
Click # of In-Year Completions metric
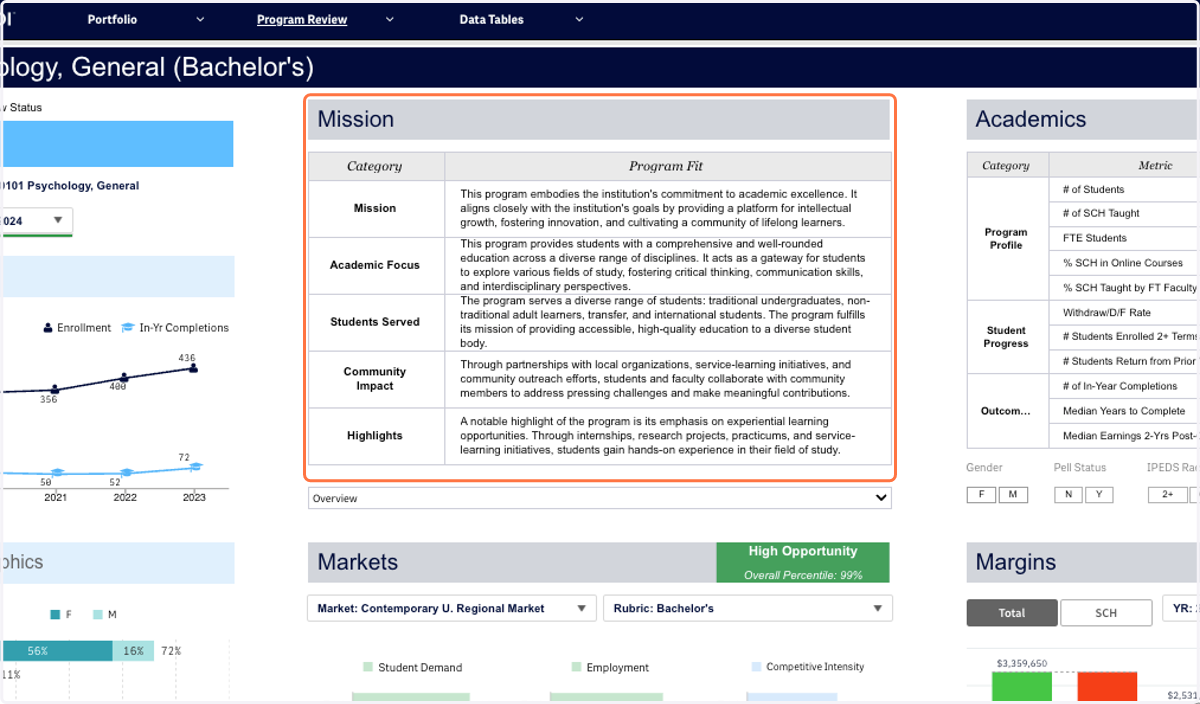(1120, 386)
